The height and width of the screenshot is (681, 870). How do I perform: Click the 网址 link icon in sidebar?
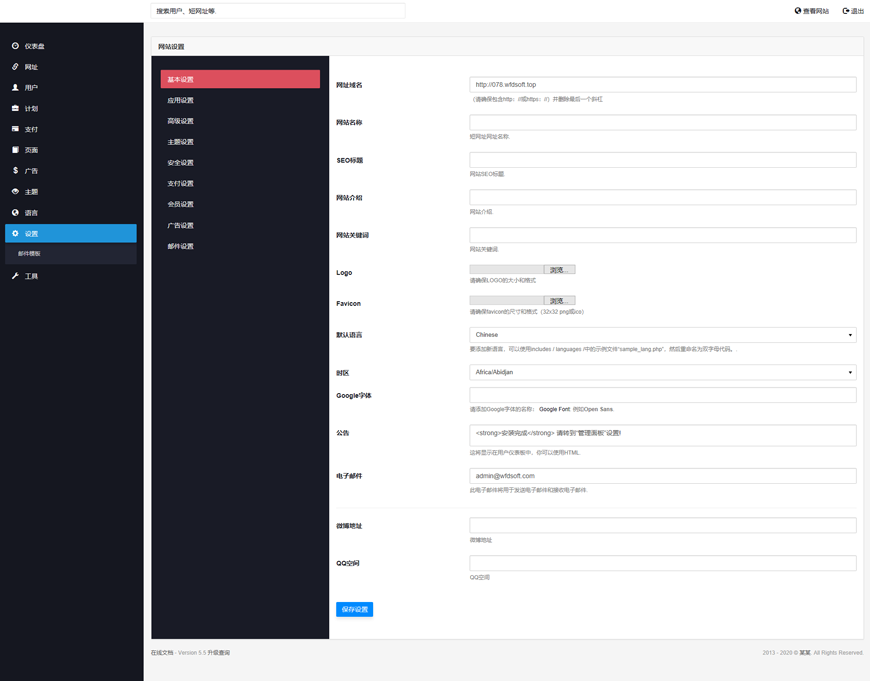(x=15, y=67)
